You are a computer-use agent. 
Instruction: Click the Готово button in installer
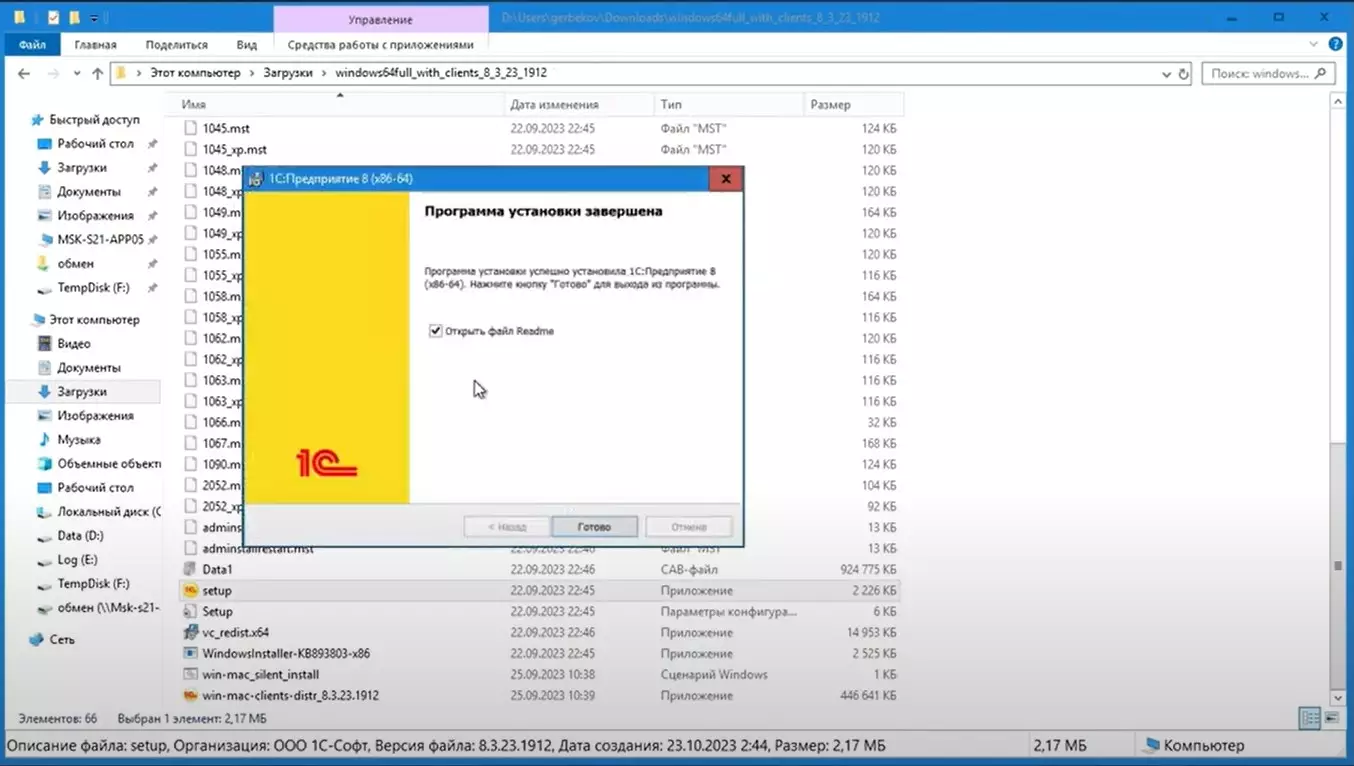594,526
